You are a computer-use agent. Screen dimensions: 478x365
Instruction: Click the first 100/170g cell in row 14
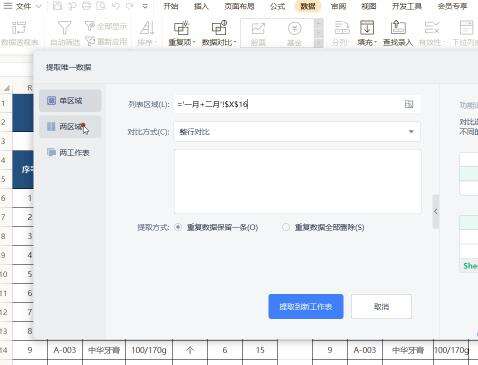coord(149,350)
